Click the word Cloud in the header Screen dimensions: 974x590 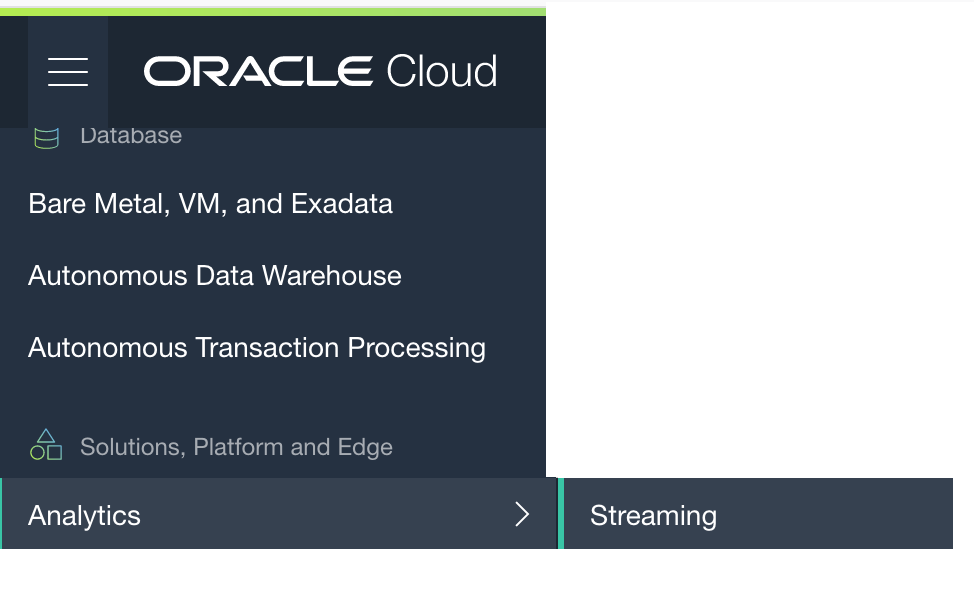tap(441, 72)
